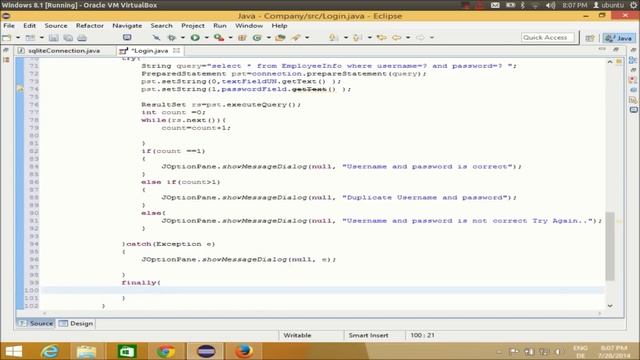This screenshot has height=360, width=640.
Task: Switch to the Design tab
Action: (x=76, y=323)
